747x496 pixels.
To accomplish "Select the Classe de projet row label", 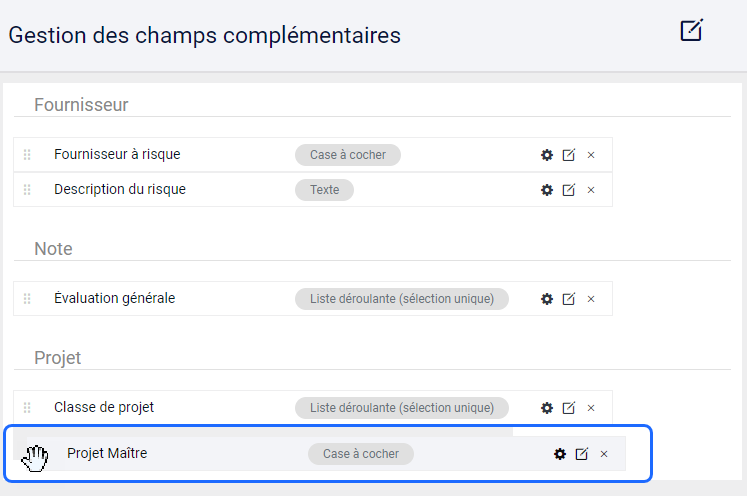I will coord(104,407).
